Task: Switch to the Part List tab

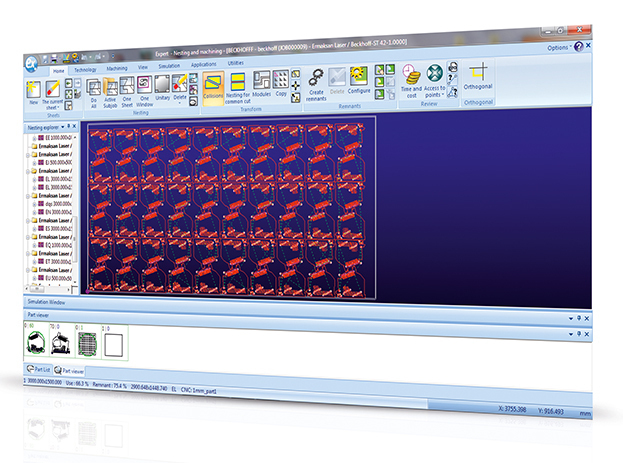Action: pos(38,369)
